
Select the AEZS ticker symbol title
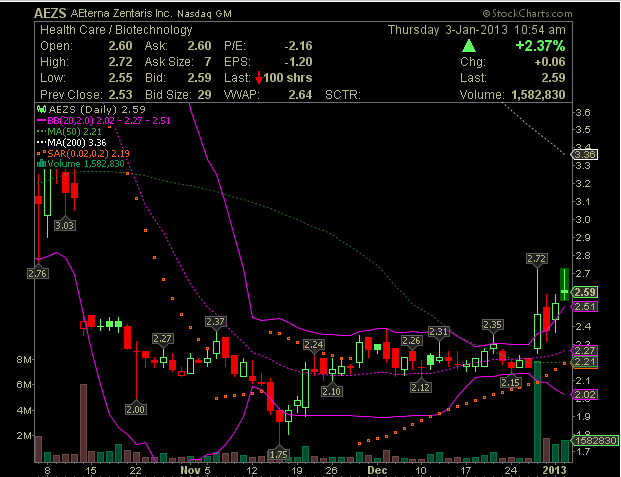[x=50, y=13]
